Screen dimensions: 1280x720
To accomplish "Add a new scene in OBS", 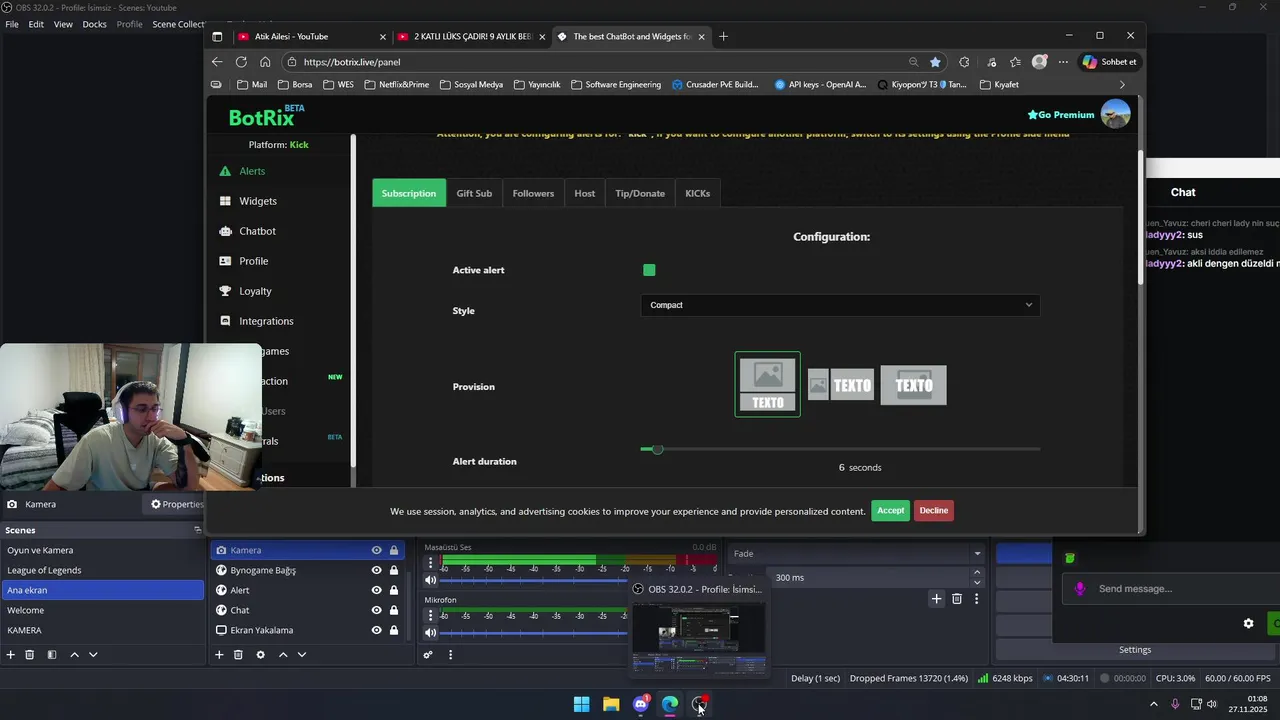I will tap(11, 655).
